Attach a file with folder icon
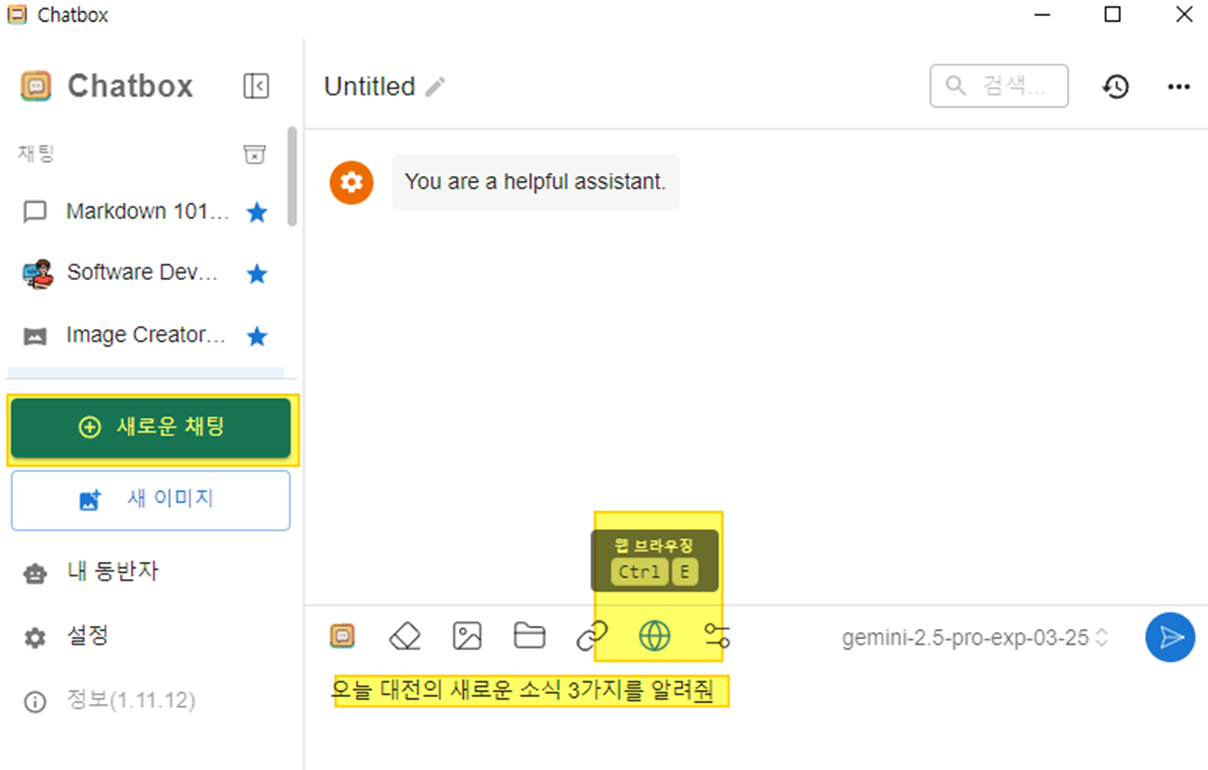 pos(529,636)
